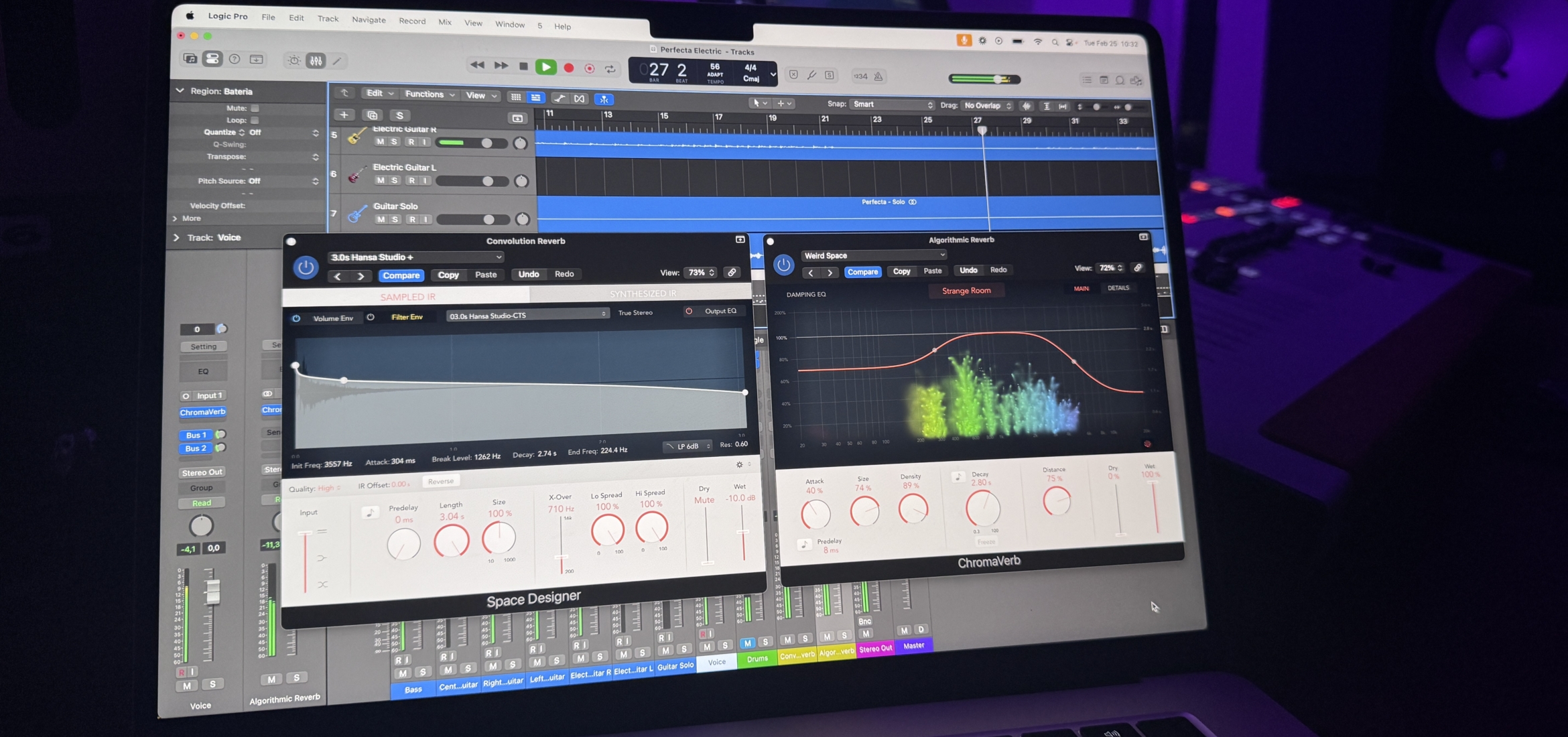Click the Cycle loop icon in the transport
This screenshot has height=737, width=1568.
coord(610,68)
